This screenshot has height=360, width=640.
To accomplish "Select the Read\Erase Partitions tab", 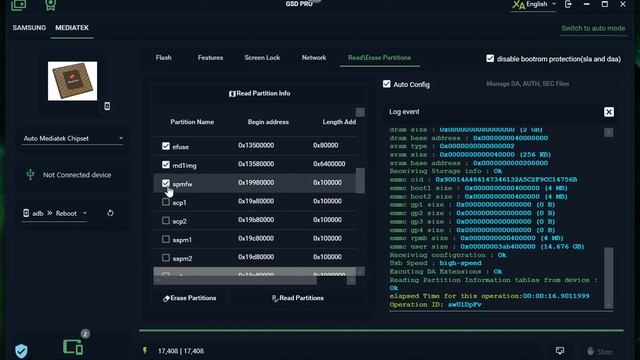I will pyautogui.click(x=379, y=58).
